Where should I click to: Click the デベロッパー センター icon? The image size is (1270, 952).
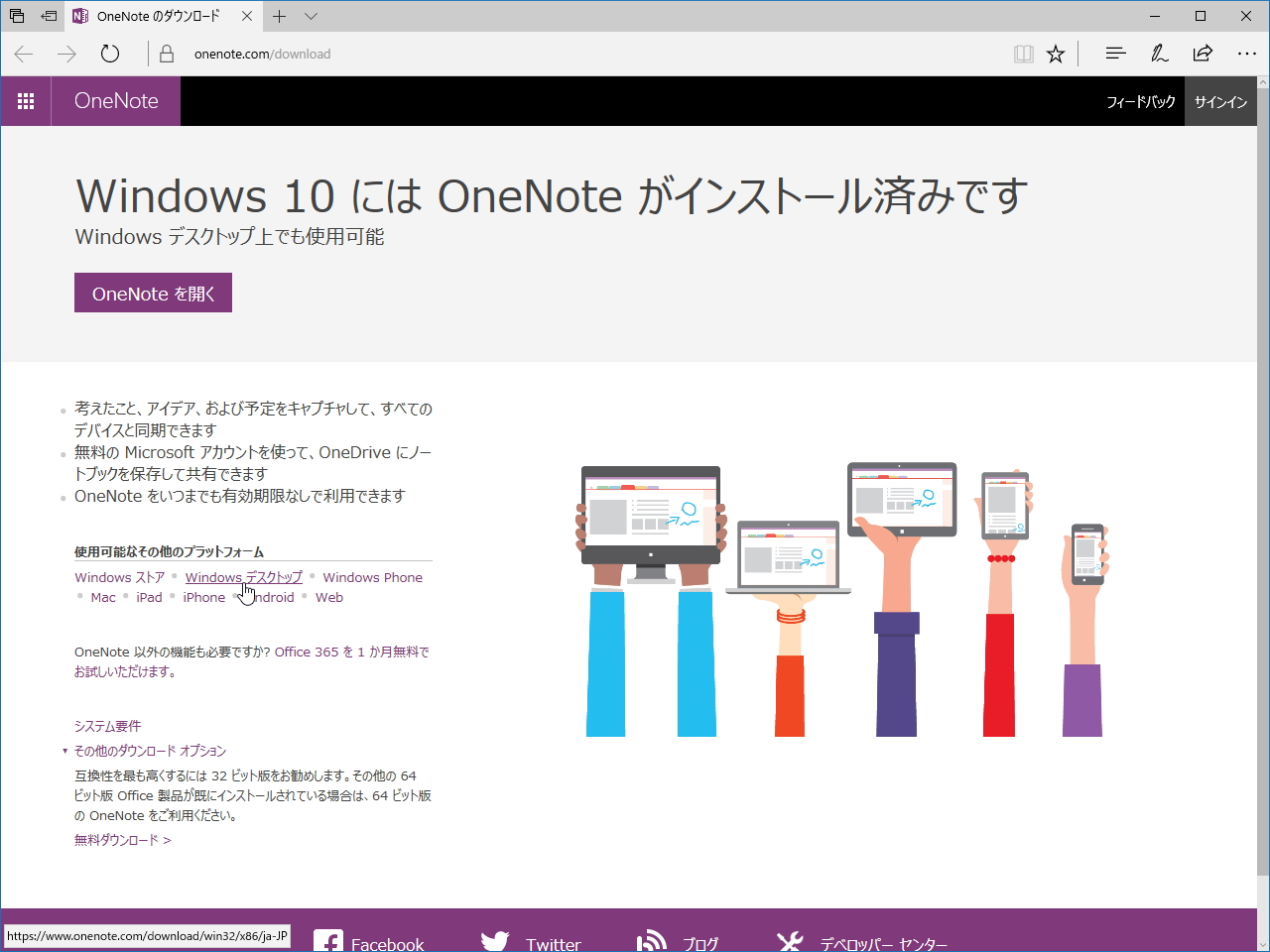(x=790, y=940)
